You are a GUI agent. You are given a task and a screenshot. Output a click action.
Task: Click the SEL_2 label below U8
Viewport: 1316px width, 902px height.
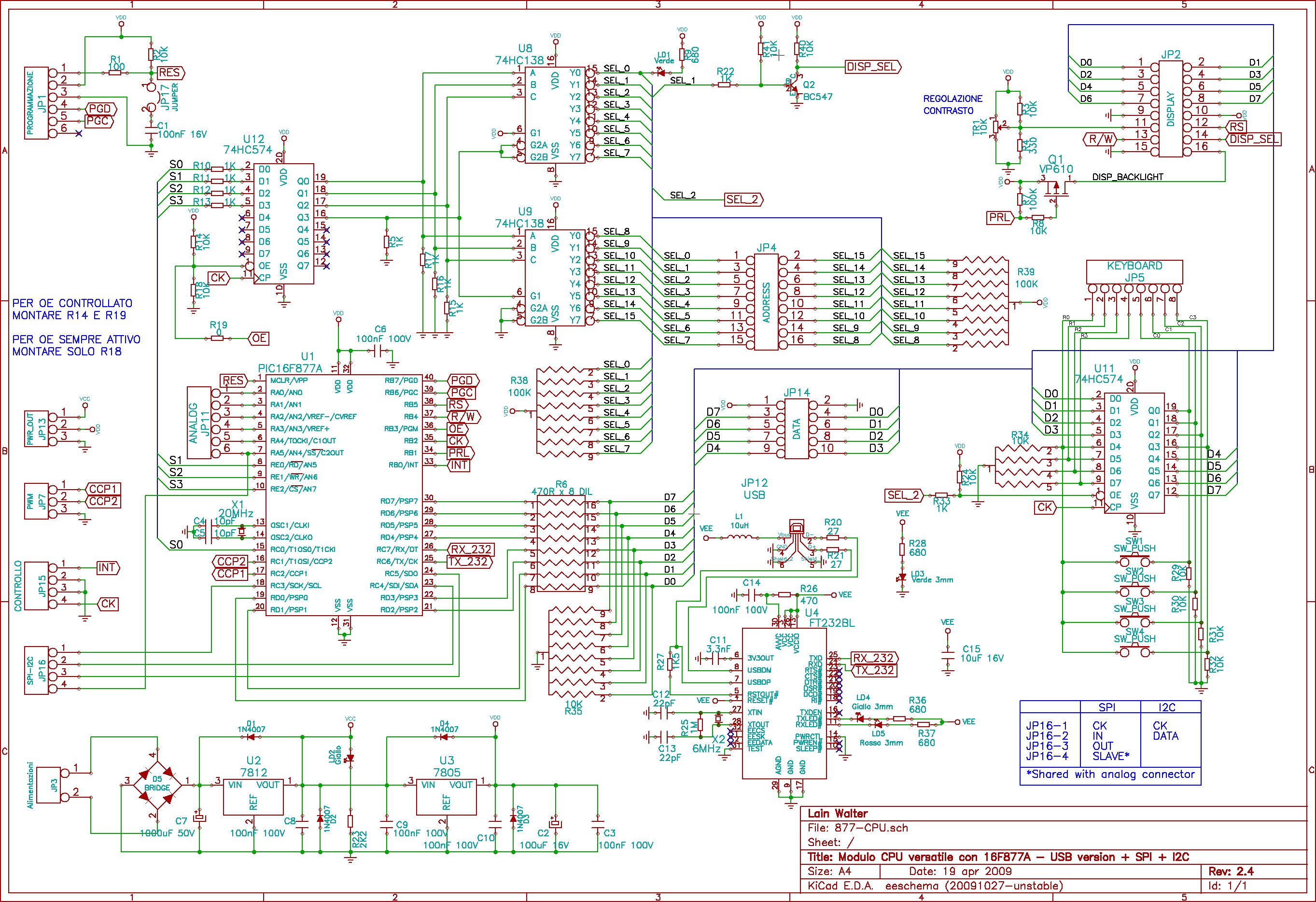(743, 199)
